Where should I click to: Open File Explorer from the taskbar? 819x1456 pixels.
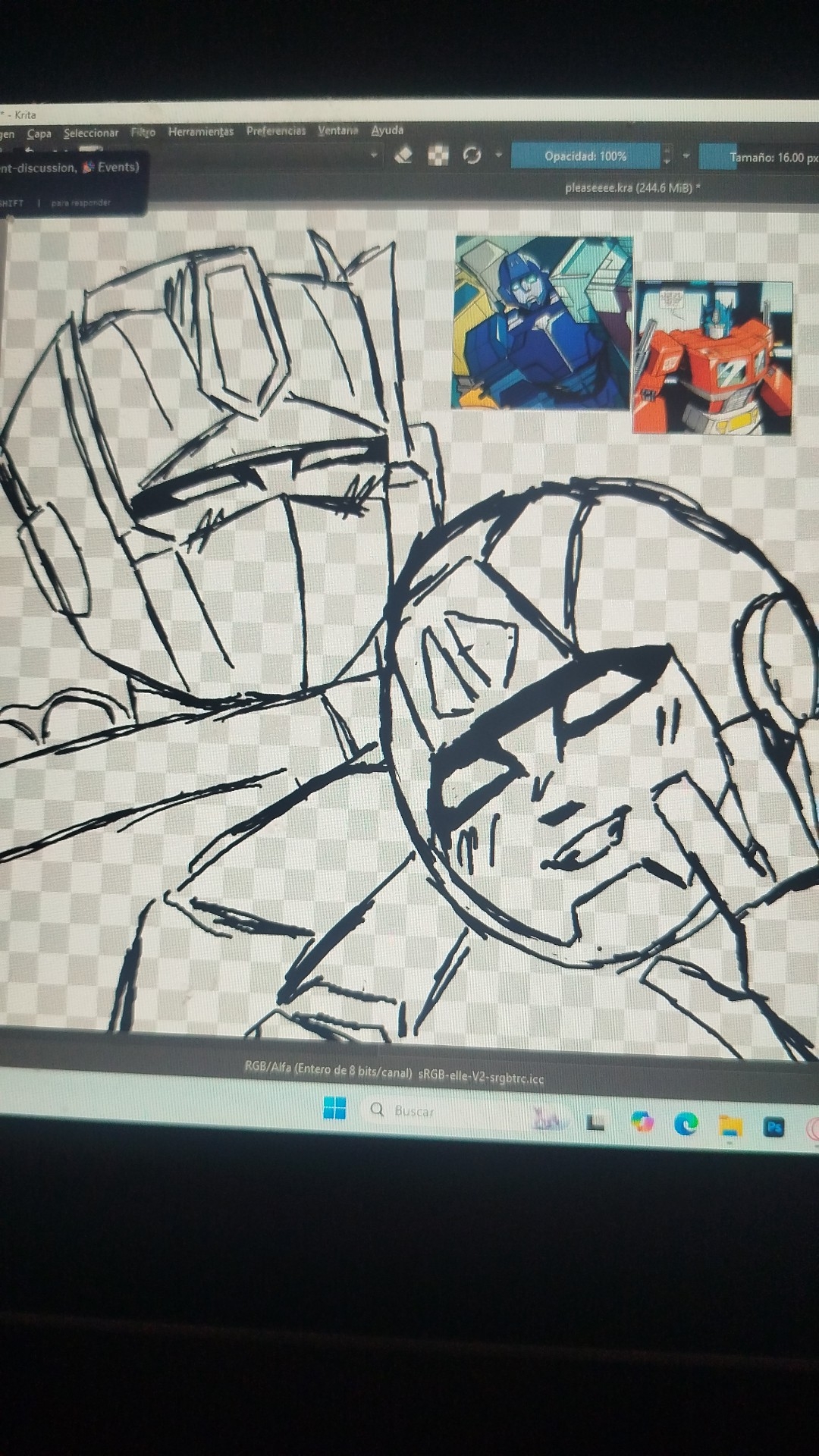(730, 1125)
